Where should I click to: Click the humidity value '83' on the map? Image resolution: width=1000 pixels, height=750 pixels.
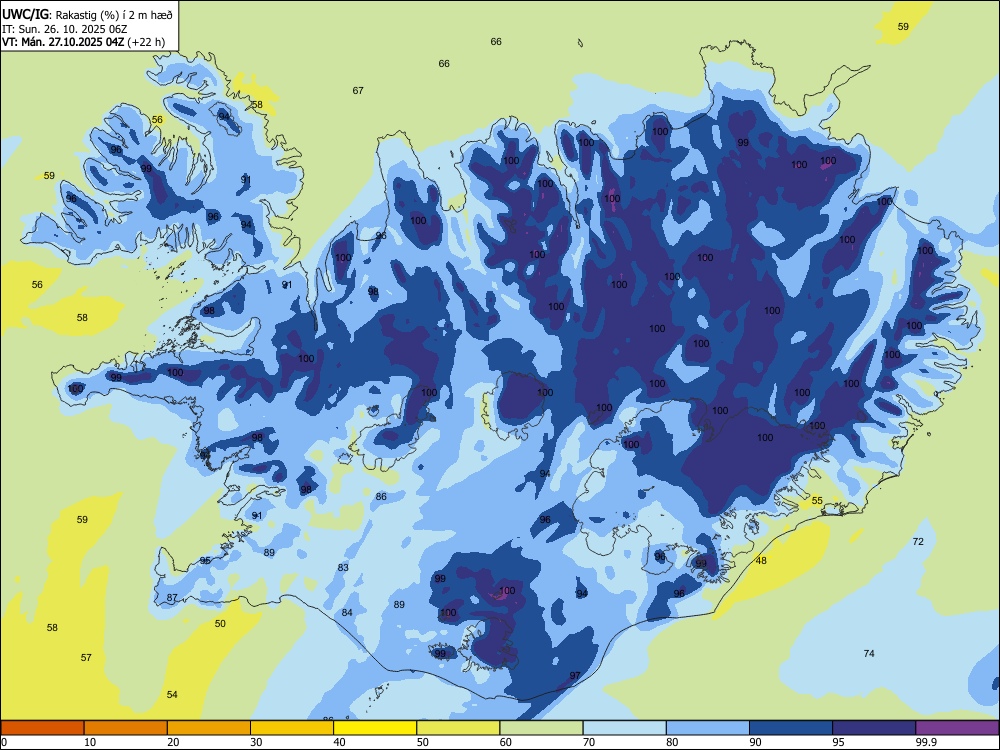343,567
